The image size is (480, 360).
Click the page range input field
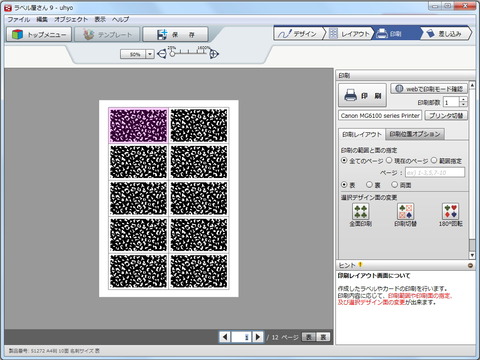click(435, 172)
